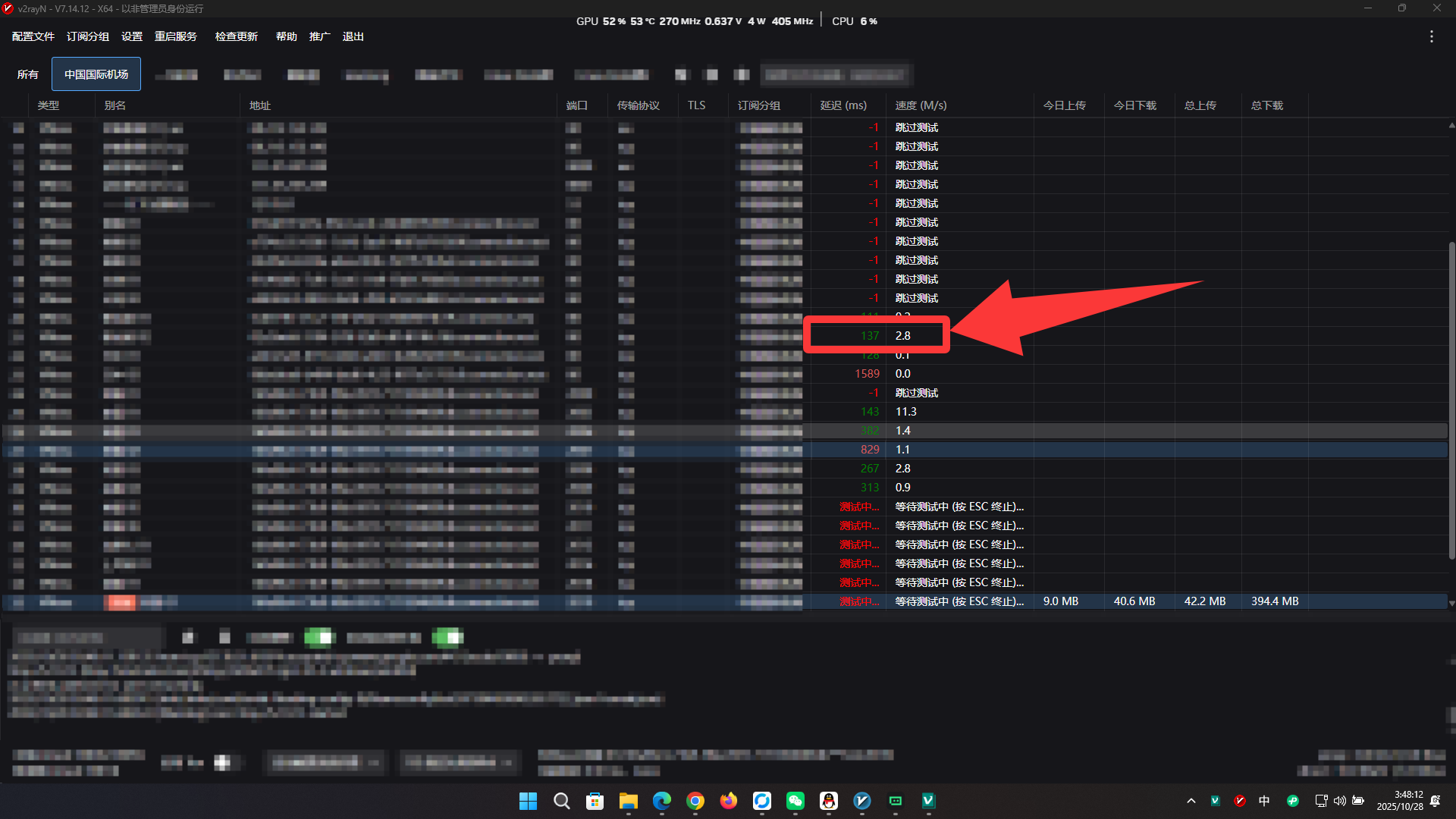Image resolution: width=1456 pixels, height=819 pixels.
Task: Launch Firefox from the taskbar
Action: tap(728, 801)
